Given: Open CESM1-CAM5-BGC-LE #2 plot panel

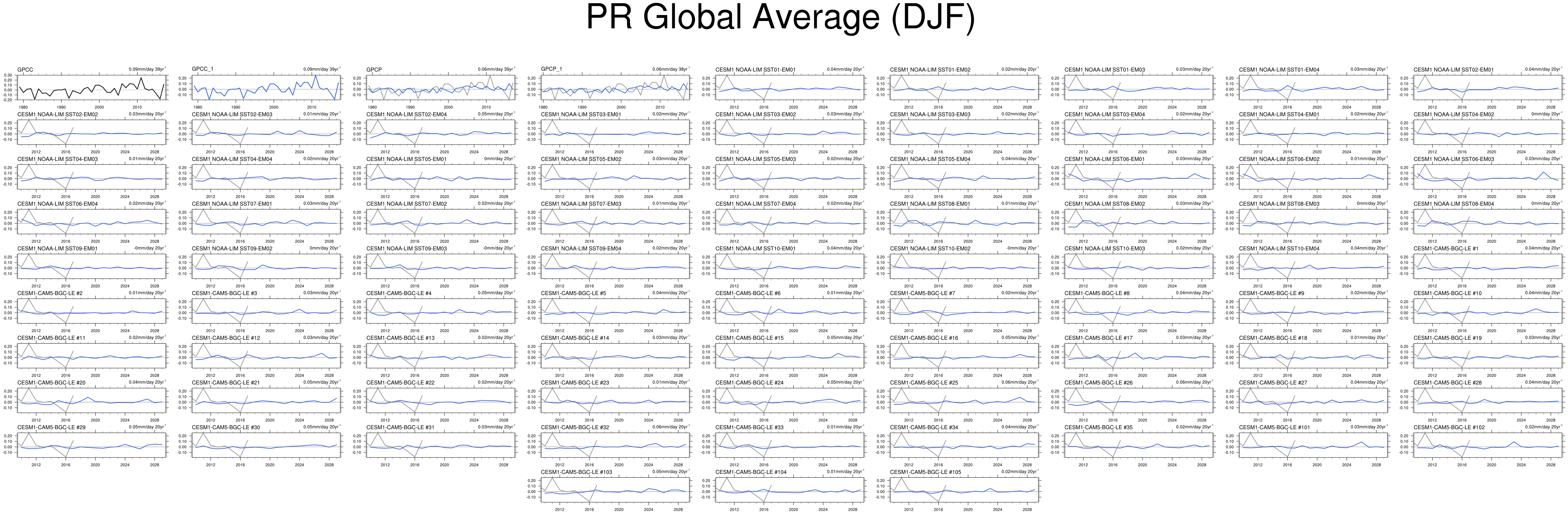Looking at the screenshot, I should point(91,310).
